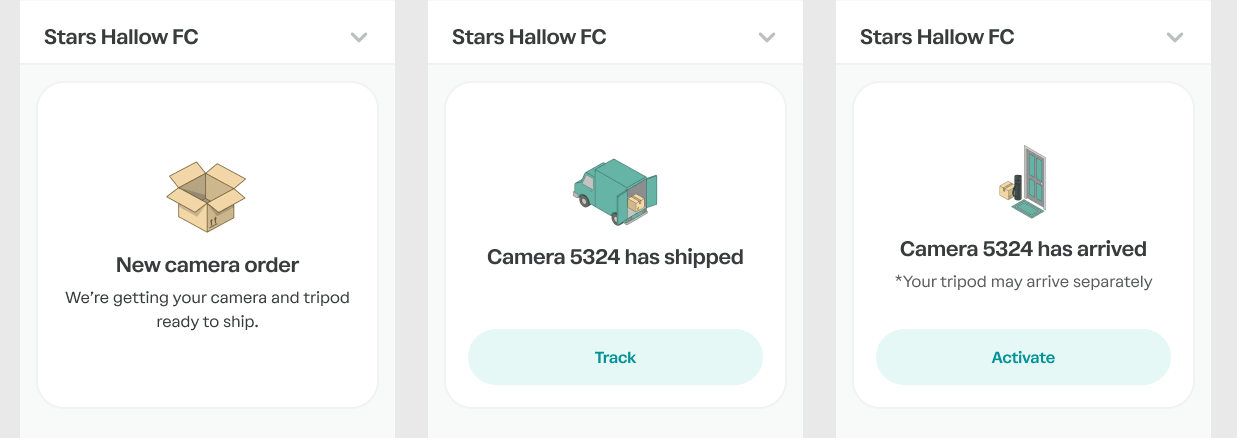This screenshot has width=1237, height=438.
Task: Click the tripod may arrive separately note
Action: point(1023,282)
